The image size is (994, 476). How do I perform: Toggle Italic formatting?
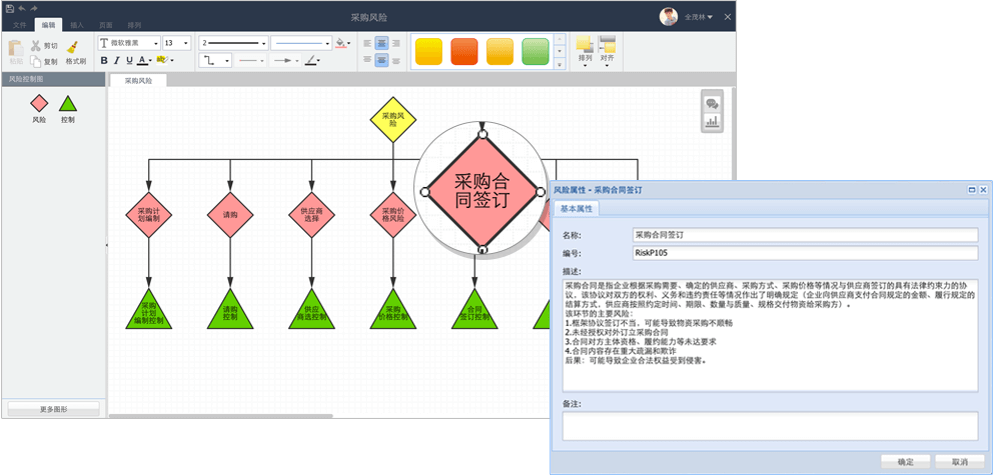tap(117, 61)
